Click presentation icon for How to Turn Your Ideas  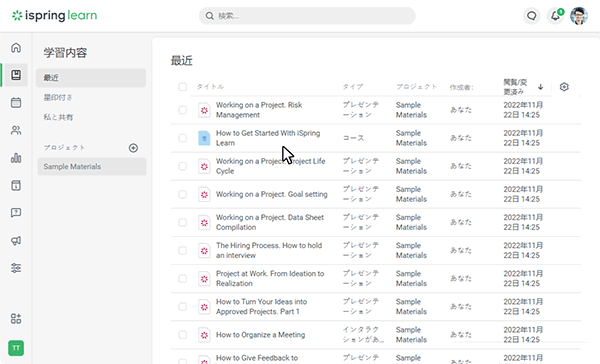point(204,307)
